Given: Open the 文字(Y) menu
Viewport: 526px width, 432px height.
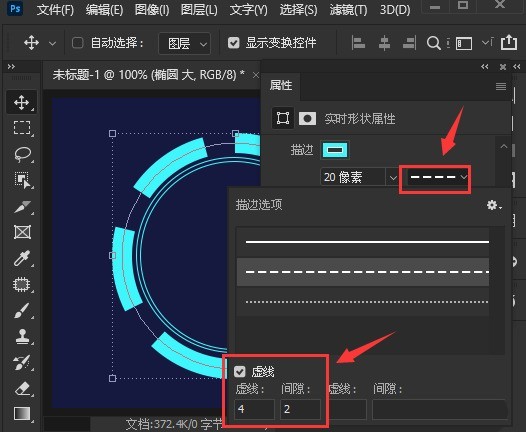Looking at the screenshot, I should (248, 10).
